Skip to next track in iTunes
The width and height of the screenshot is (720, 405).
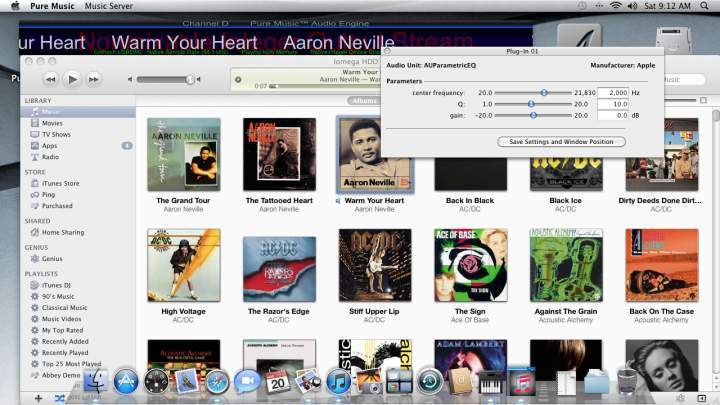click(94, 79)
